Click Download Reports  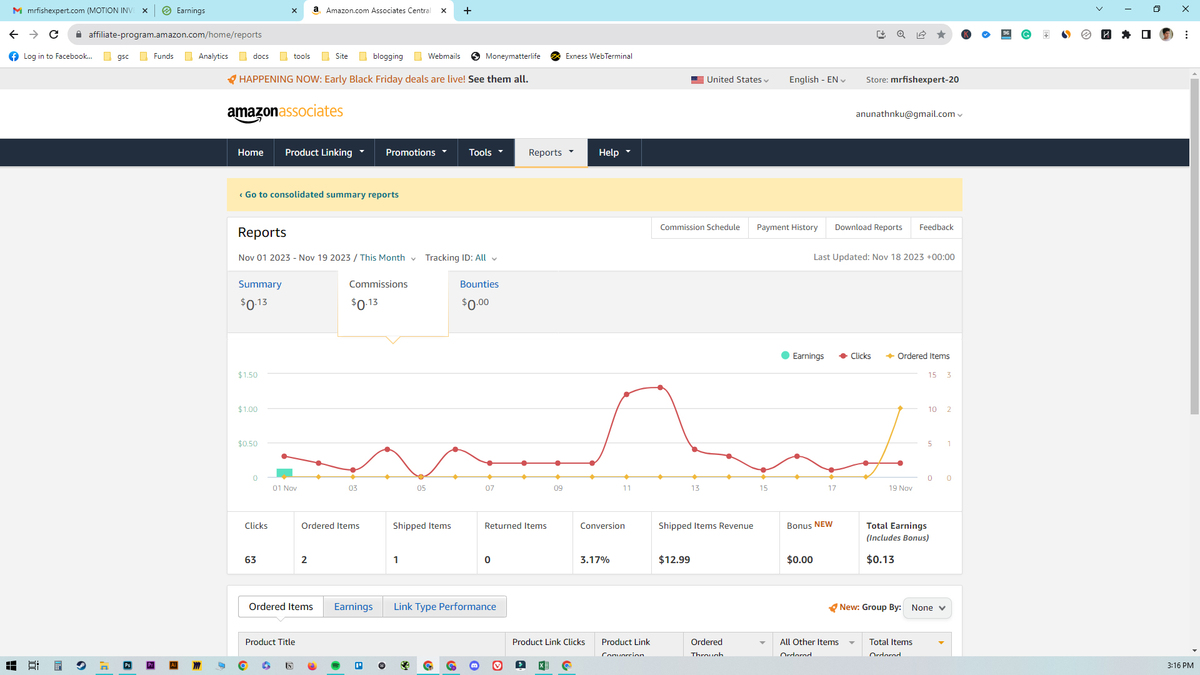868,227
